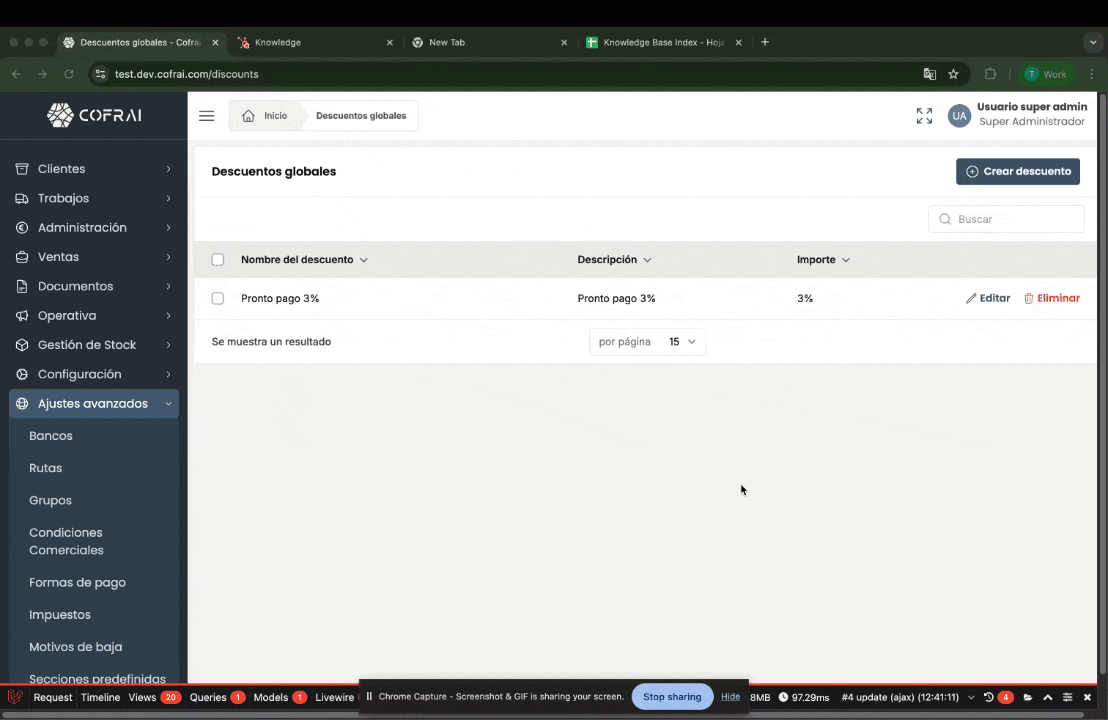Click the Google Translate icon in address bar
Viewport: 1108px width, 720px height.
click(929, 74)
